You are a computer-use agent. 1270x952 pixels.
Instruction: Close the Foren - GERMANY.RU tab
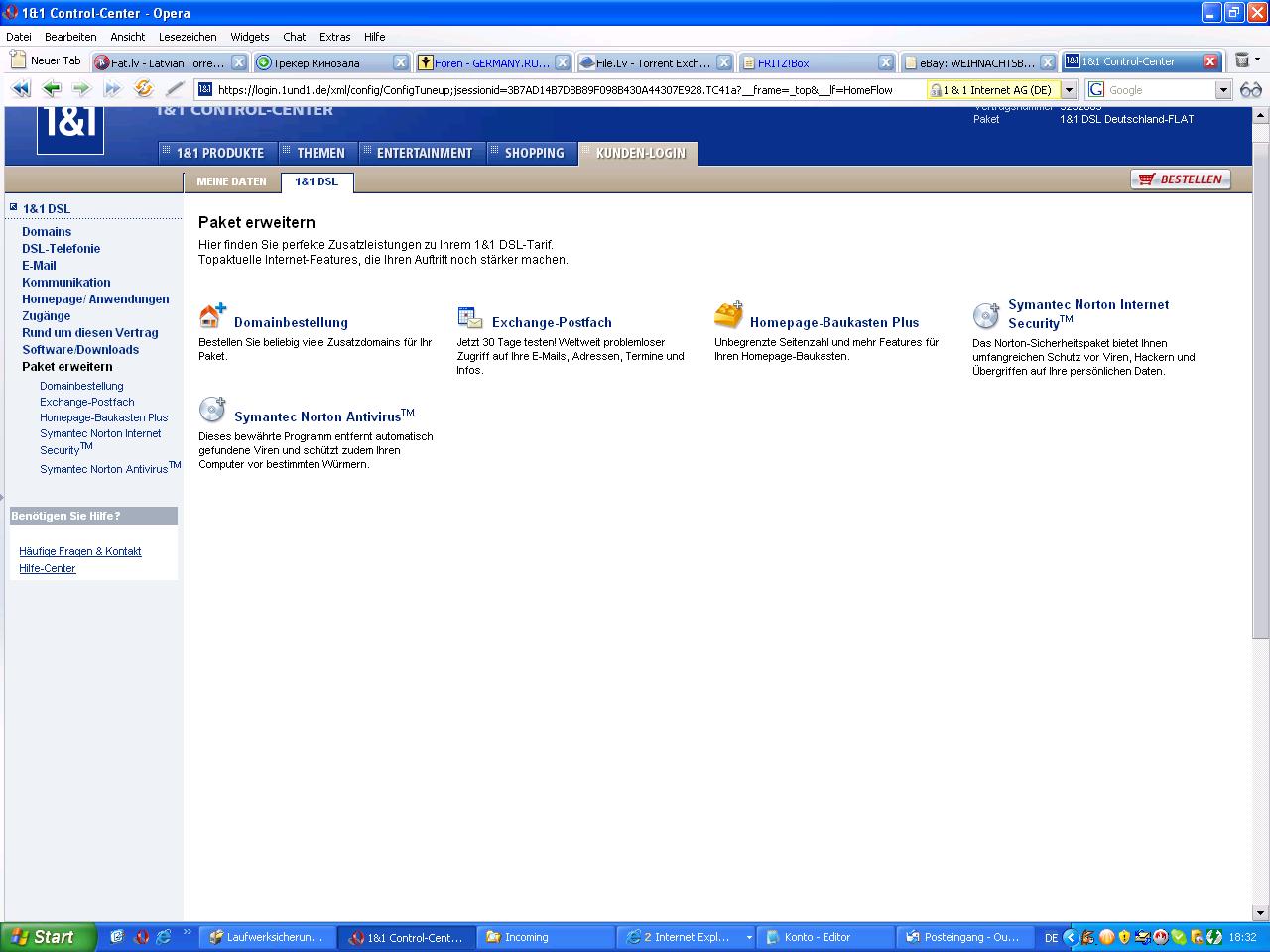click(x=563, y=62)
